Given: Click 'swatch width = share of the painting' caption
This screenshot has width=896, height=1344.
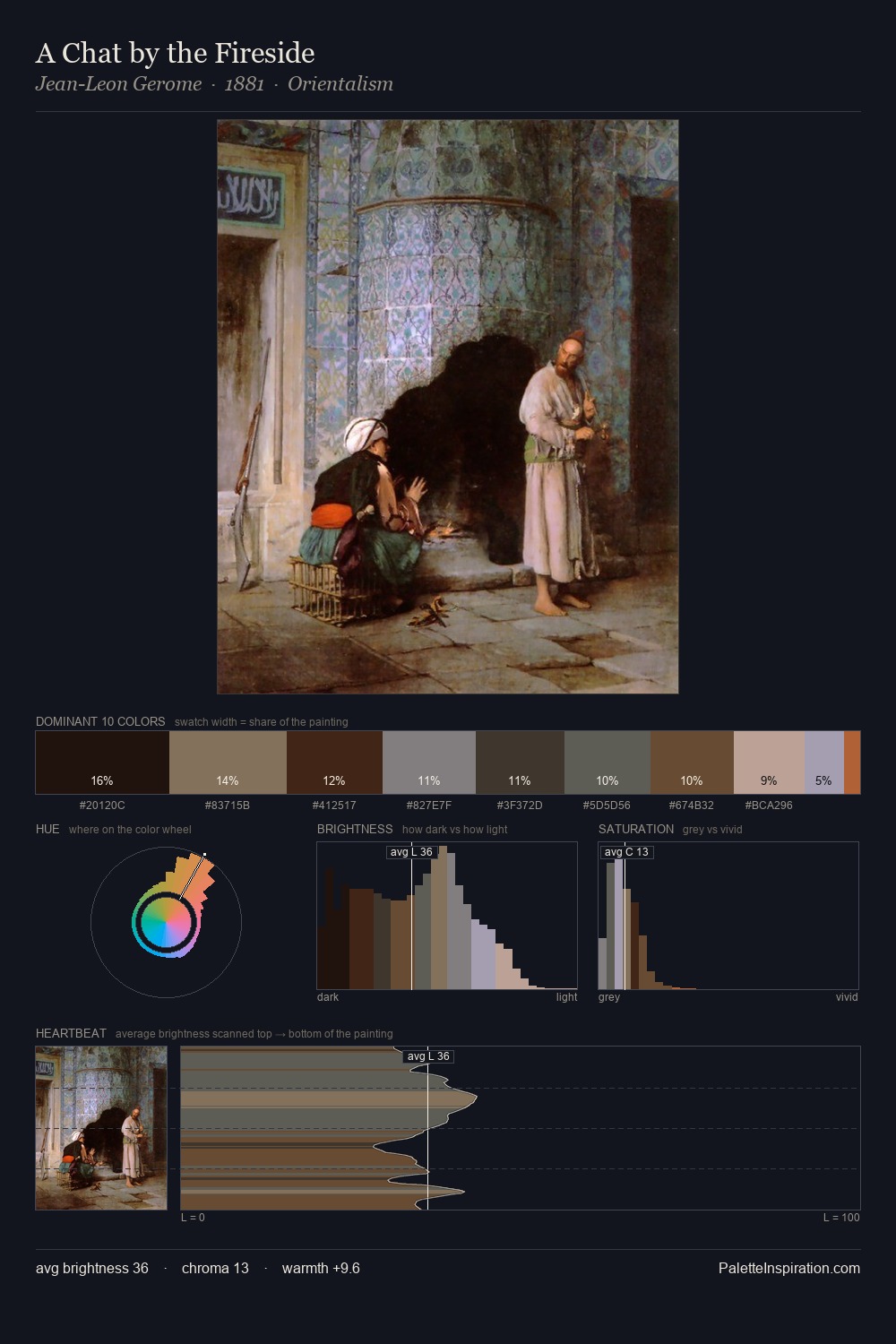Looking at the screenshot, I should point(262,721).
